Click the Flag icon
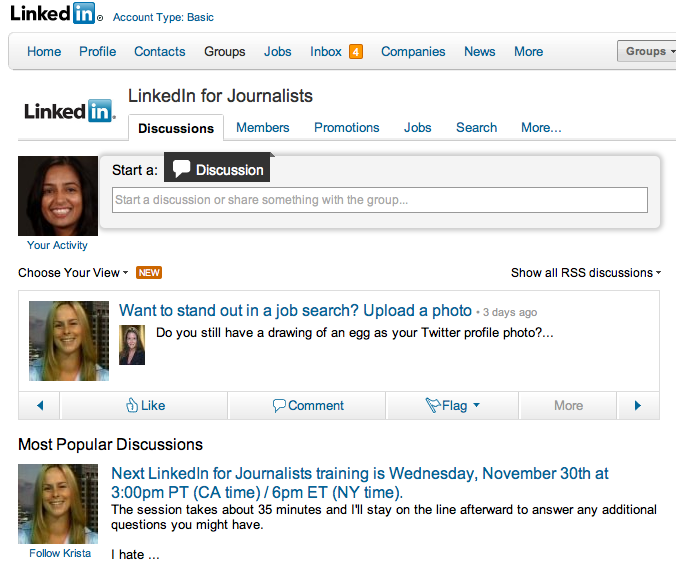Viewport: 676px width, 563px height. (433, 405)
